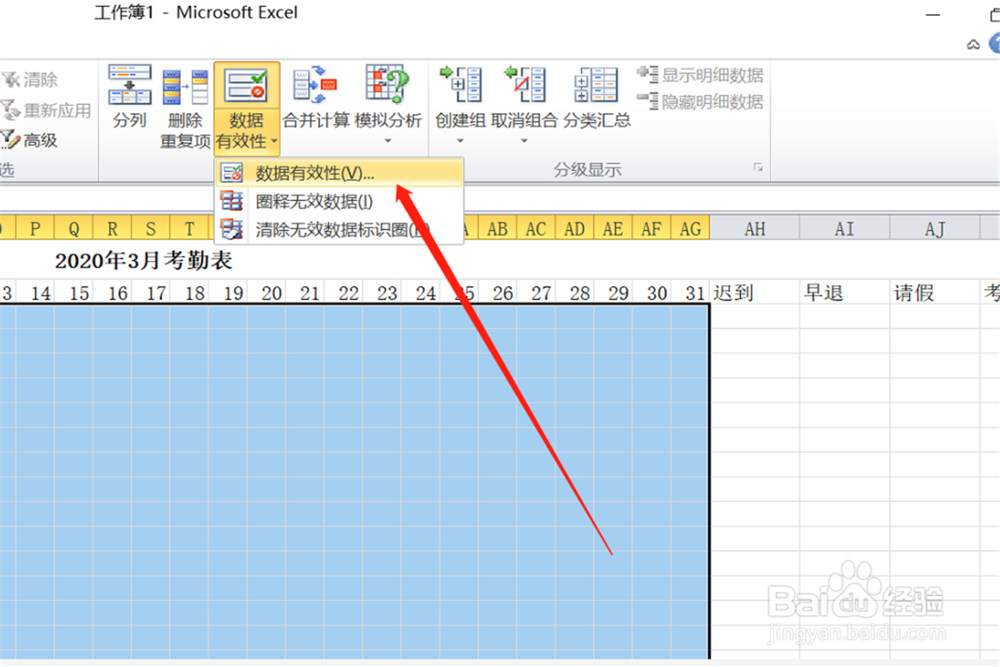Click the Clear filter (清除) icon

(x=11, y=80)
